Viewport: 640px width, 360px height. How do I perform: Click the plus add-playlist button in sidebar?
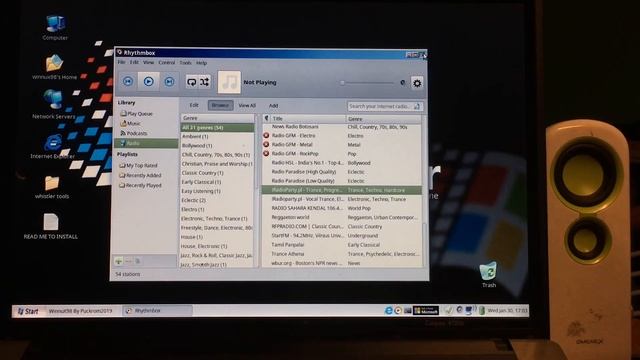coord(119,261)
